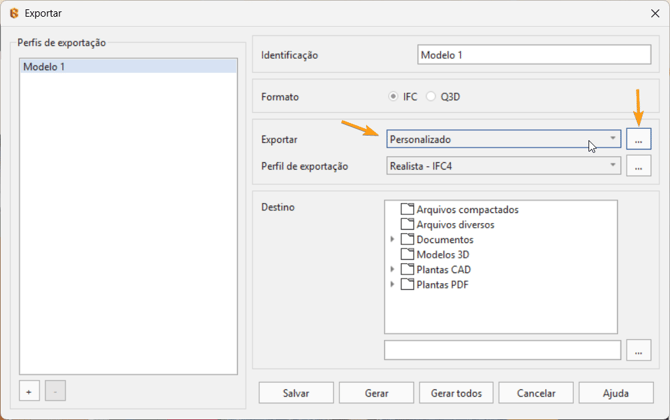Select Modelo 1 in the profiles list
The image size is (670, 420).
(x=128, y=67)
